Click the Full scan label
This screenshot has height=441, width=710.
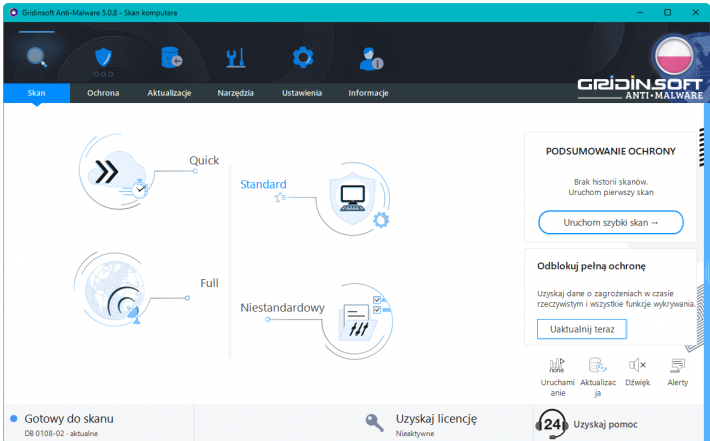point(209,283)
